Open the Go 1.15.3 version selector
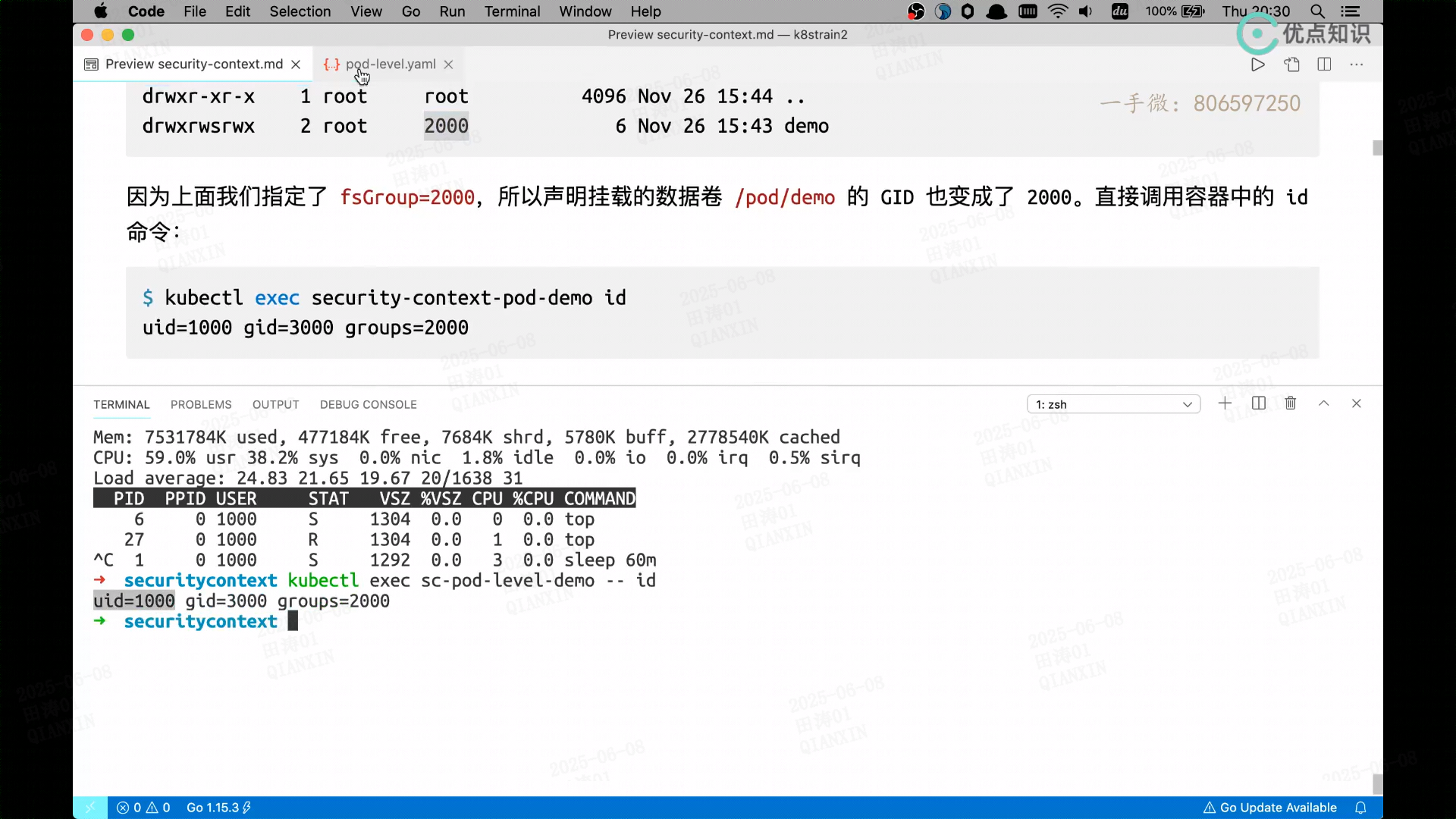Screen dimensions: 1456x819 pos(218,808)
